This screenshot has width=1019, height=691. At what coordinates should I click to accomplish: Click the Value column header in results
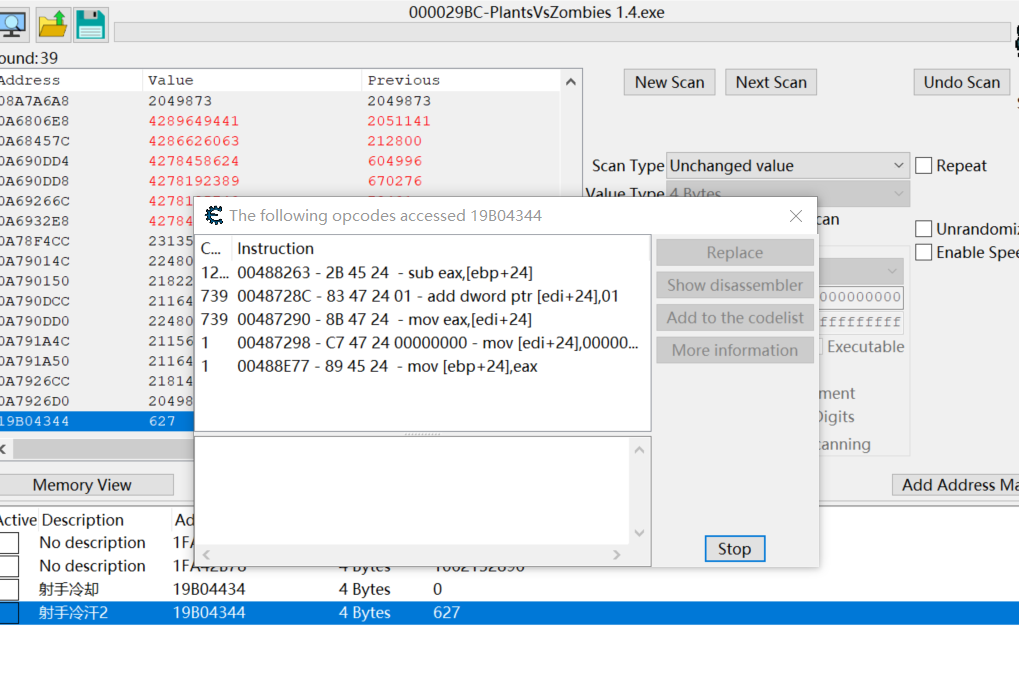tap(252, 81)
